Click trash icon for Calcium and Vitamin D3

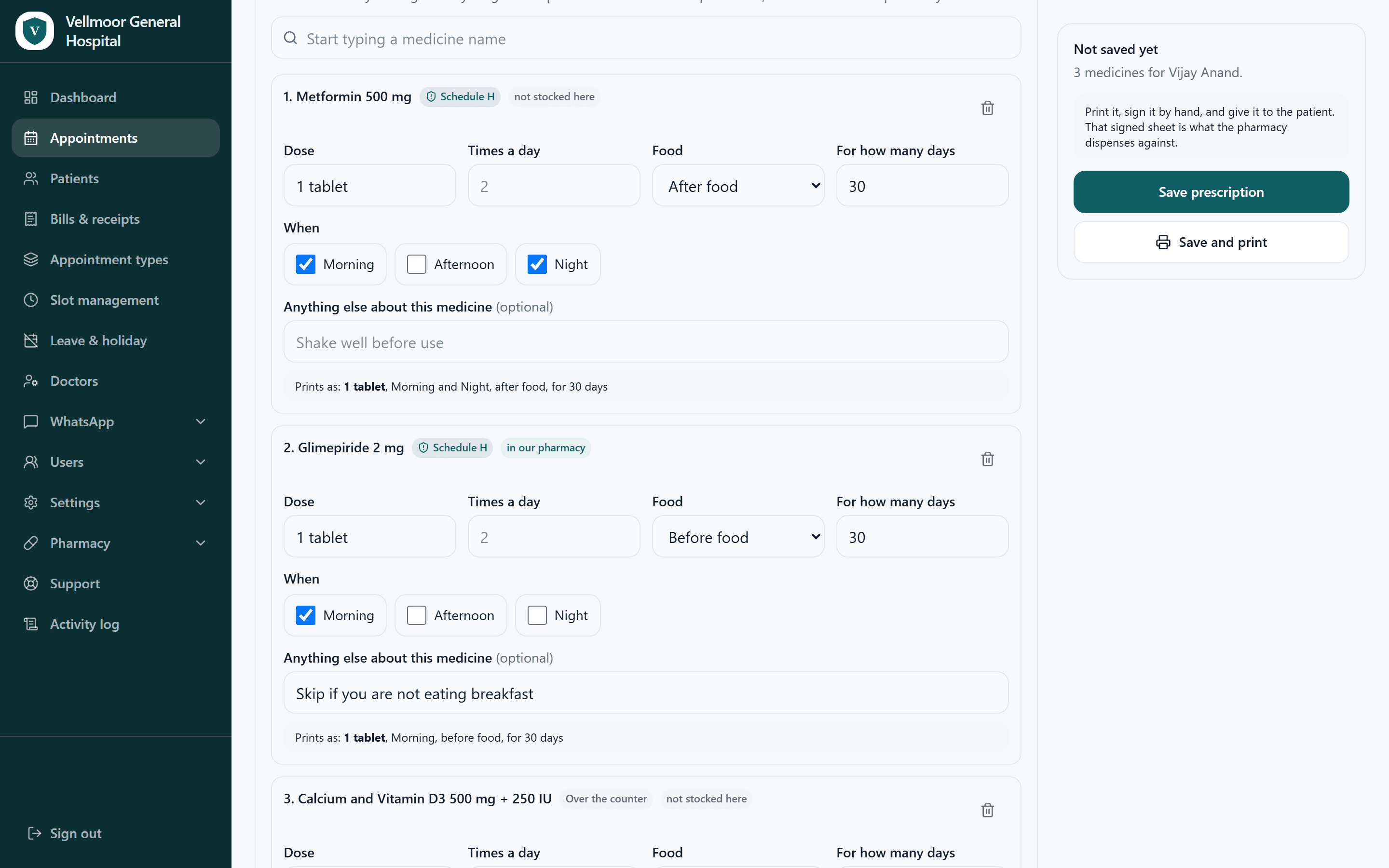point(987,810)
